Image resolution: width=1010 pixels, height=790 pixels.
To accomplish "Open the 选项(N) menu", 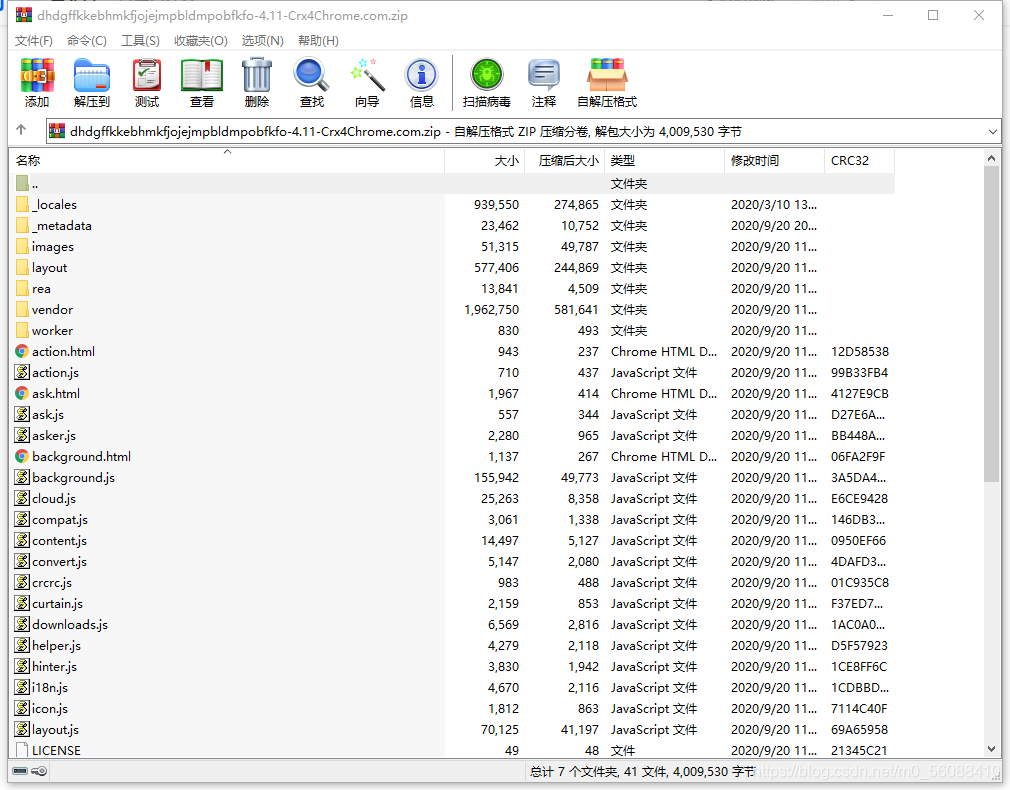I will tap(262, 41).
